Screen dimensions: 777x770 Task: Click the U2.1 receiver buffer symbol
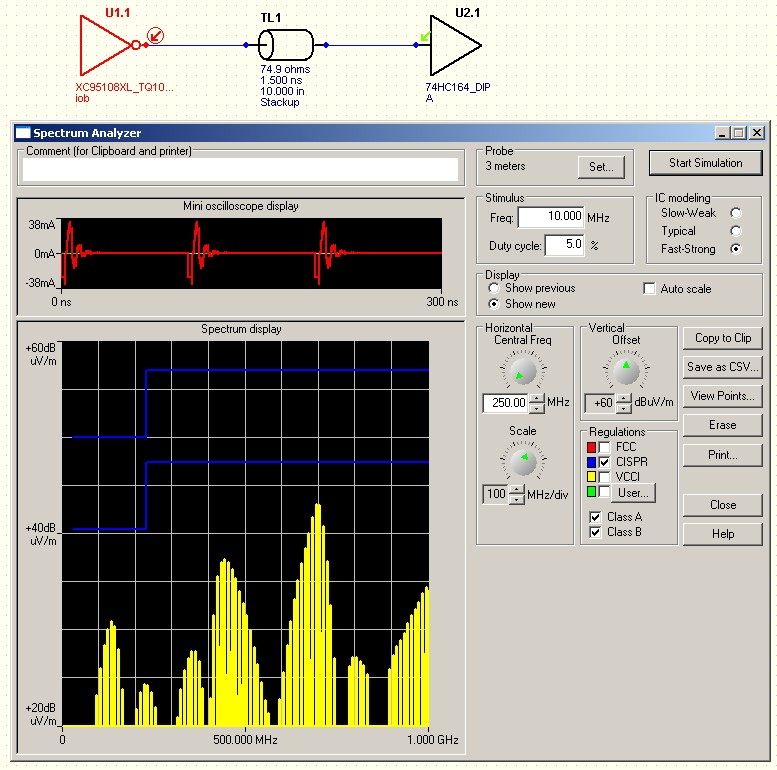(455, 45)
